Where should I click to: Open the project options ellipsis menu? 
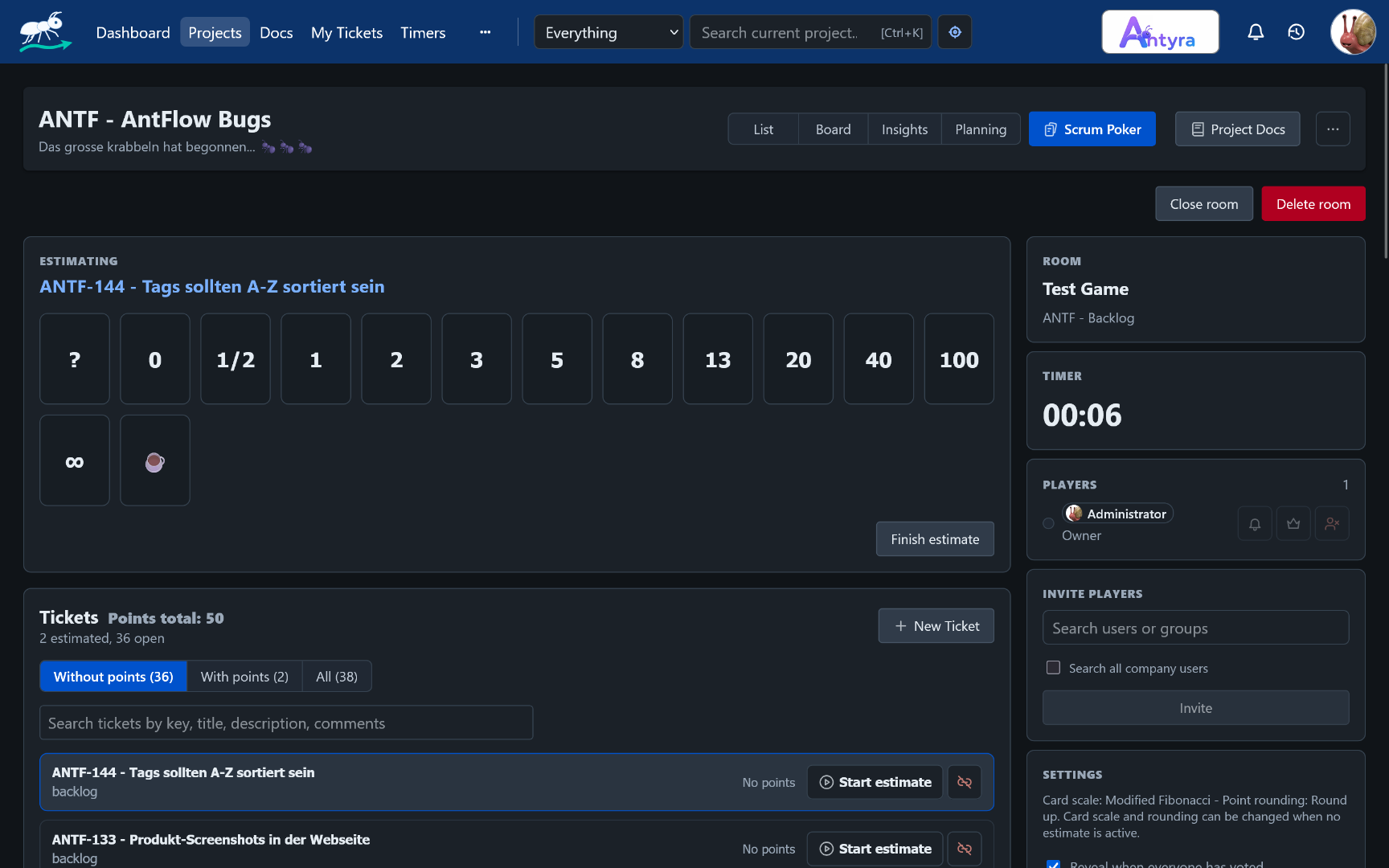pyautogui.click(x=1333, y=129)
